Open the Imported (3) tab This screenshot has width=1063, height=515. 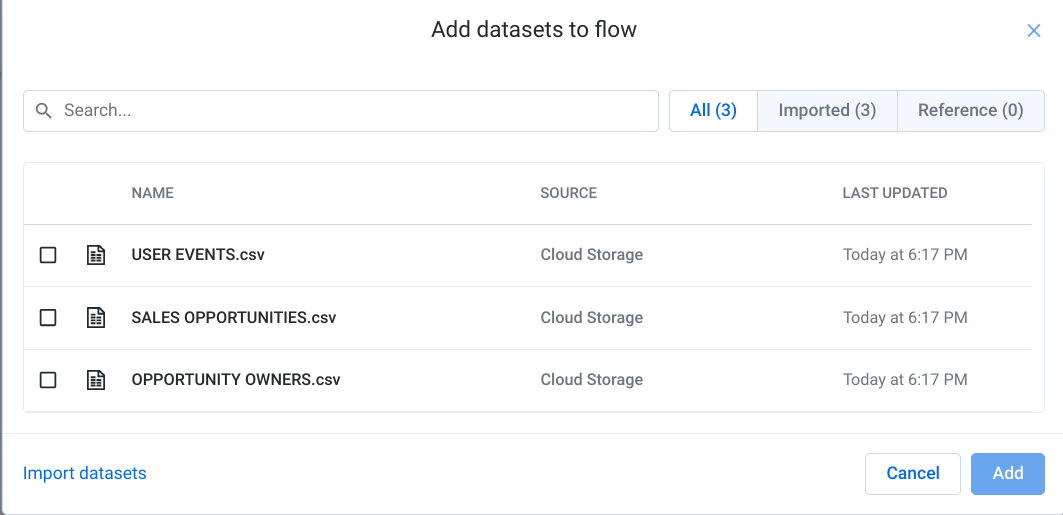827,110
